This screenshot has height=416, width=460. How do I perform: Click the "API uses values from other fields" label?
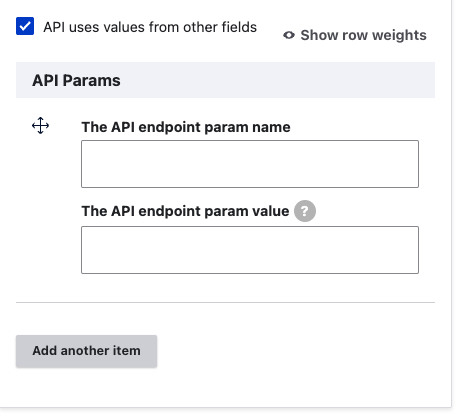[150, 27]
